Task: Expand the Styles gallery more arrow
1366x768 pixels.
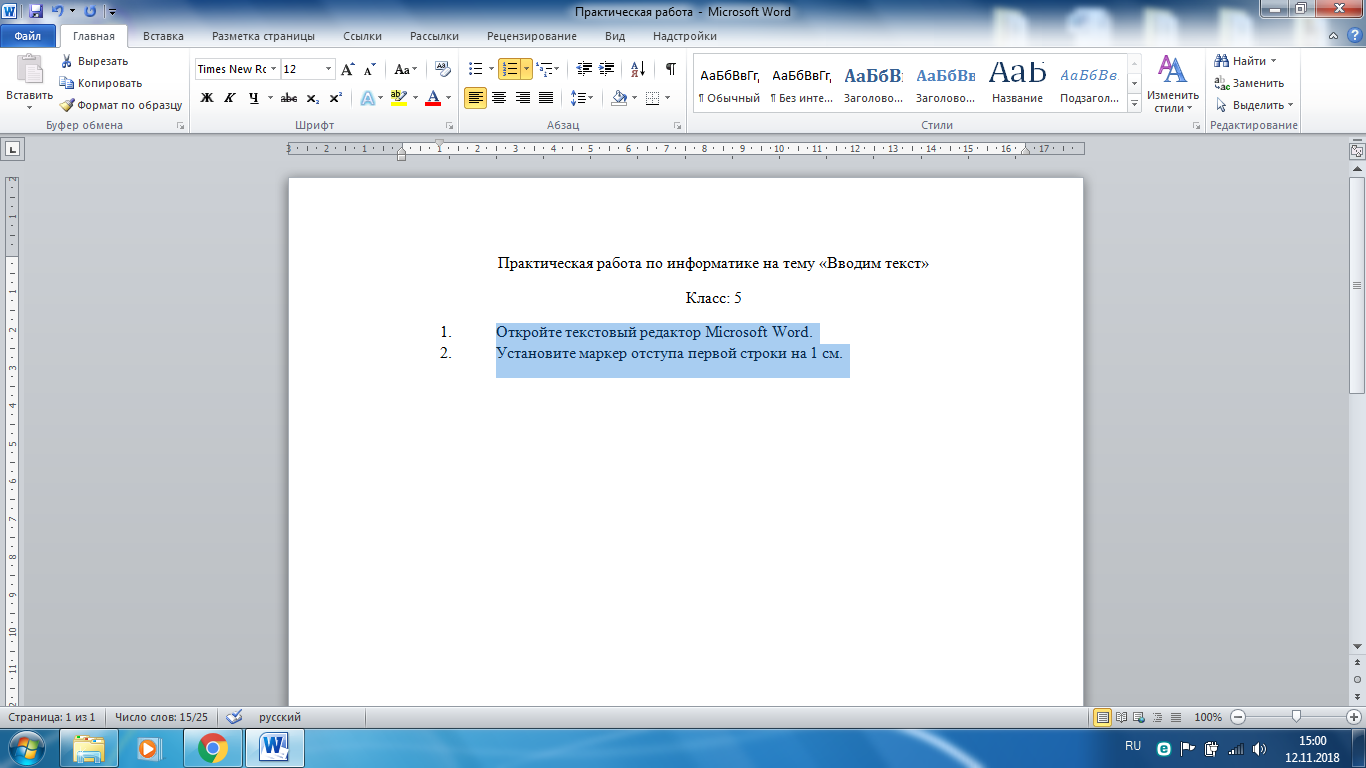Action: pyautogui.click(x=1135, y=103)
